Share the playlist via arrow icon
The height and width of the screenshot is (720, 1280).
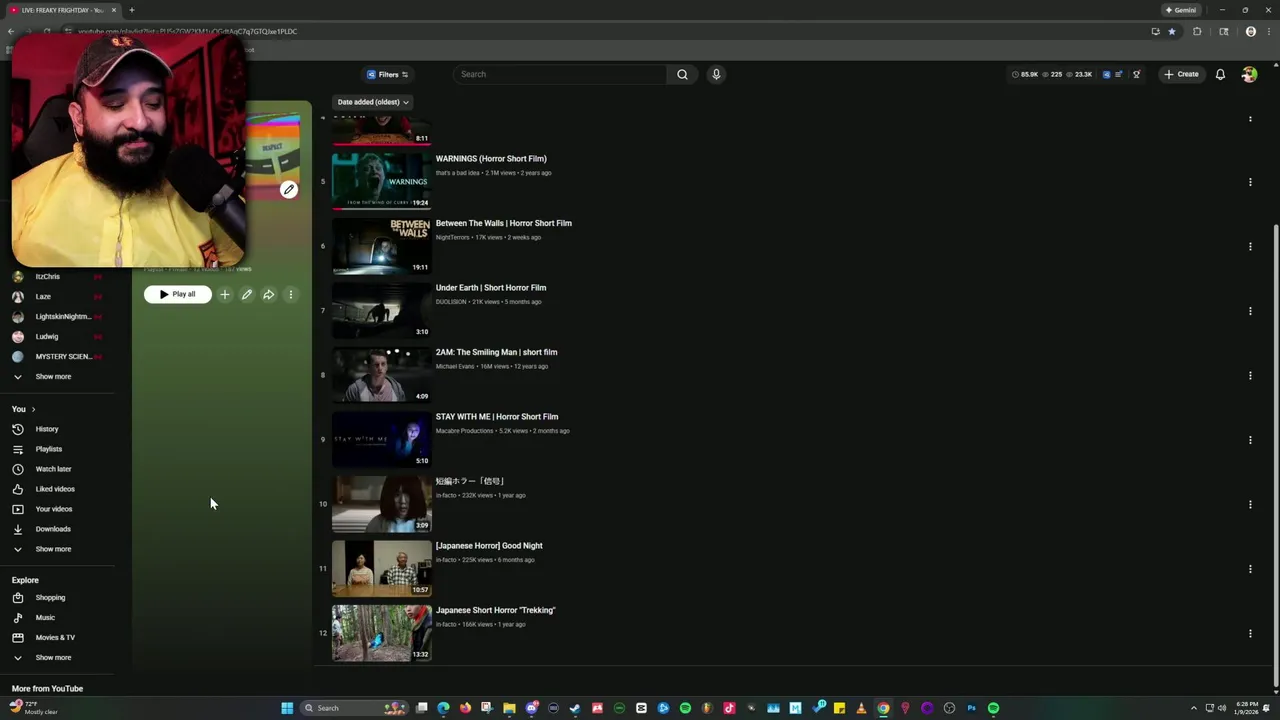(x=269, y=295)
